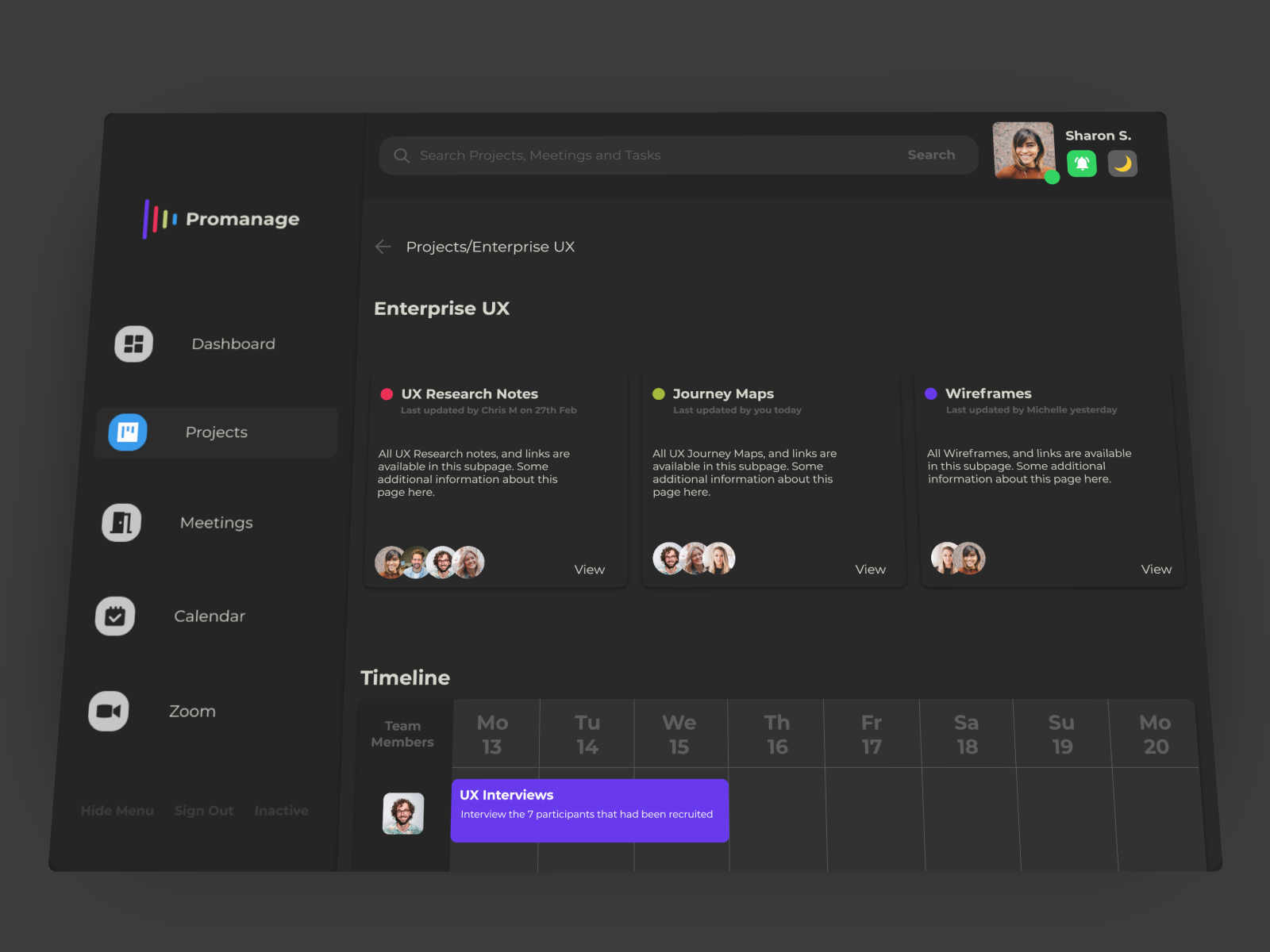Click the magnifying glass in the search bar
This screenshot has height=952, width=1270.
402,155
